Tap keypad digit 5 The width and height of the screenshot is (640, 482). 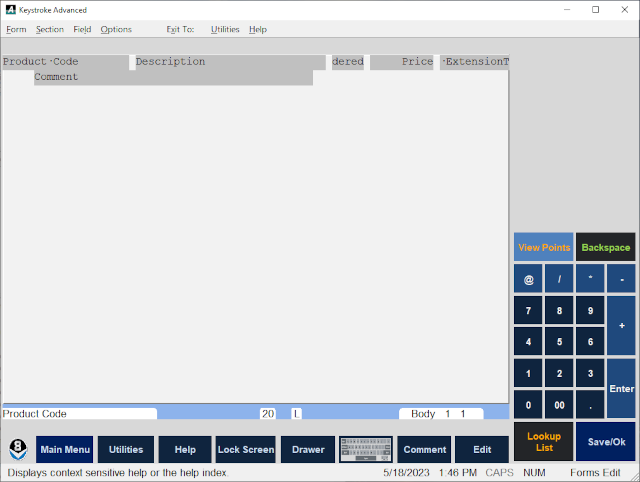pos(559,341)
